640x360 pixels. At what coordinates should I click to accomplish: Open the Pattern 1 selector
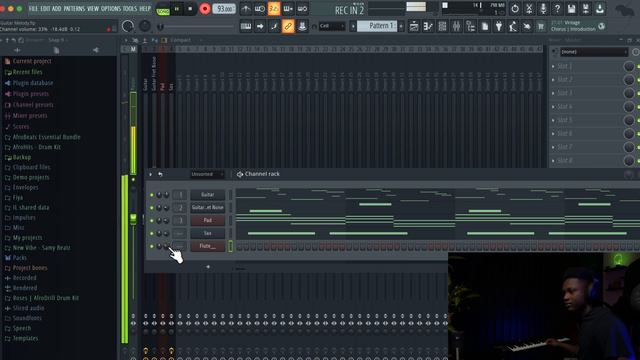[377, 26]
